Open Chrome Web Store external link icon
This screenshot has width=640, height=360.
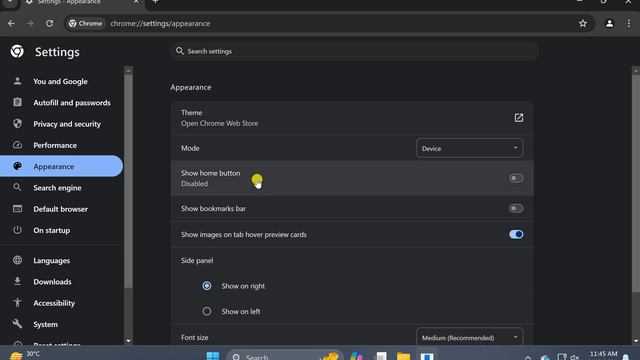[518, 118]
